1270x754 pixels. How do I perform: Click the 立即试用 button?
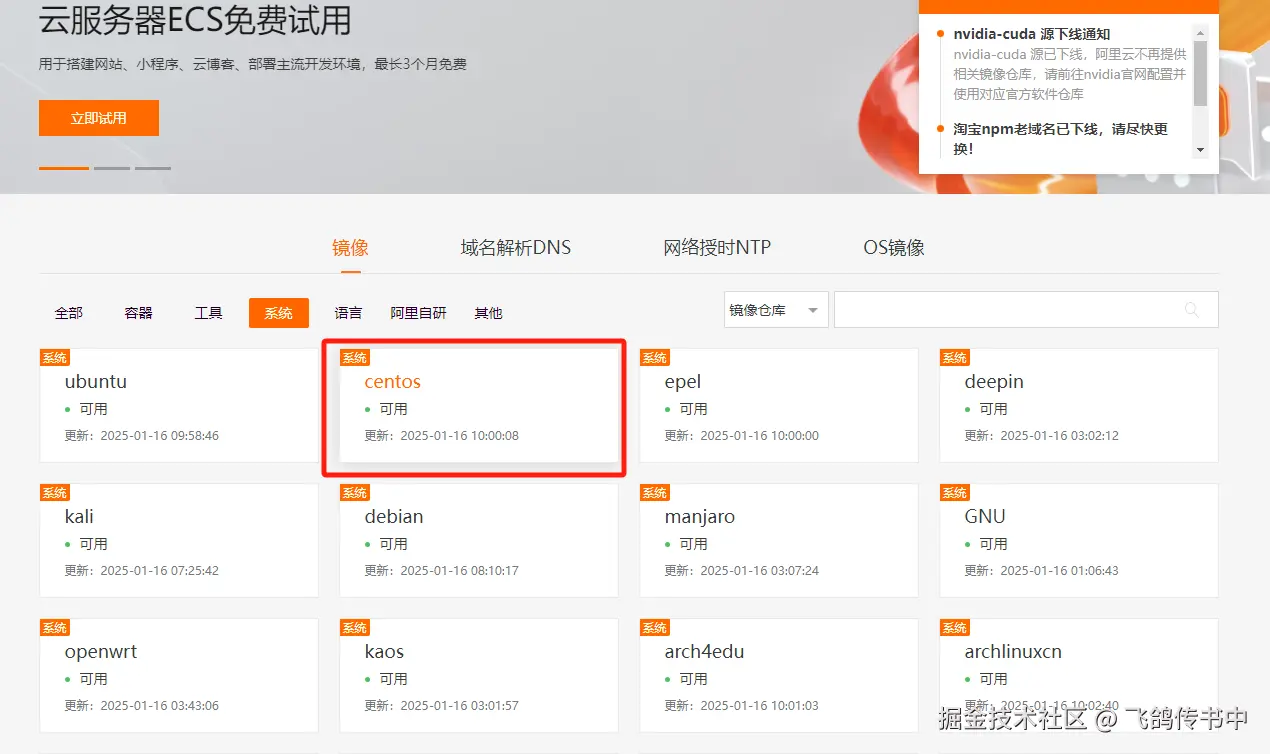pos(99,118)
